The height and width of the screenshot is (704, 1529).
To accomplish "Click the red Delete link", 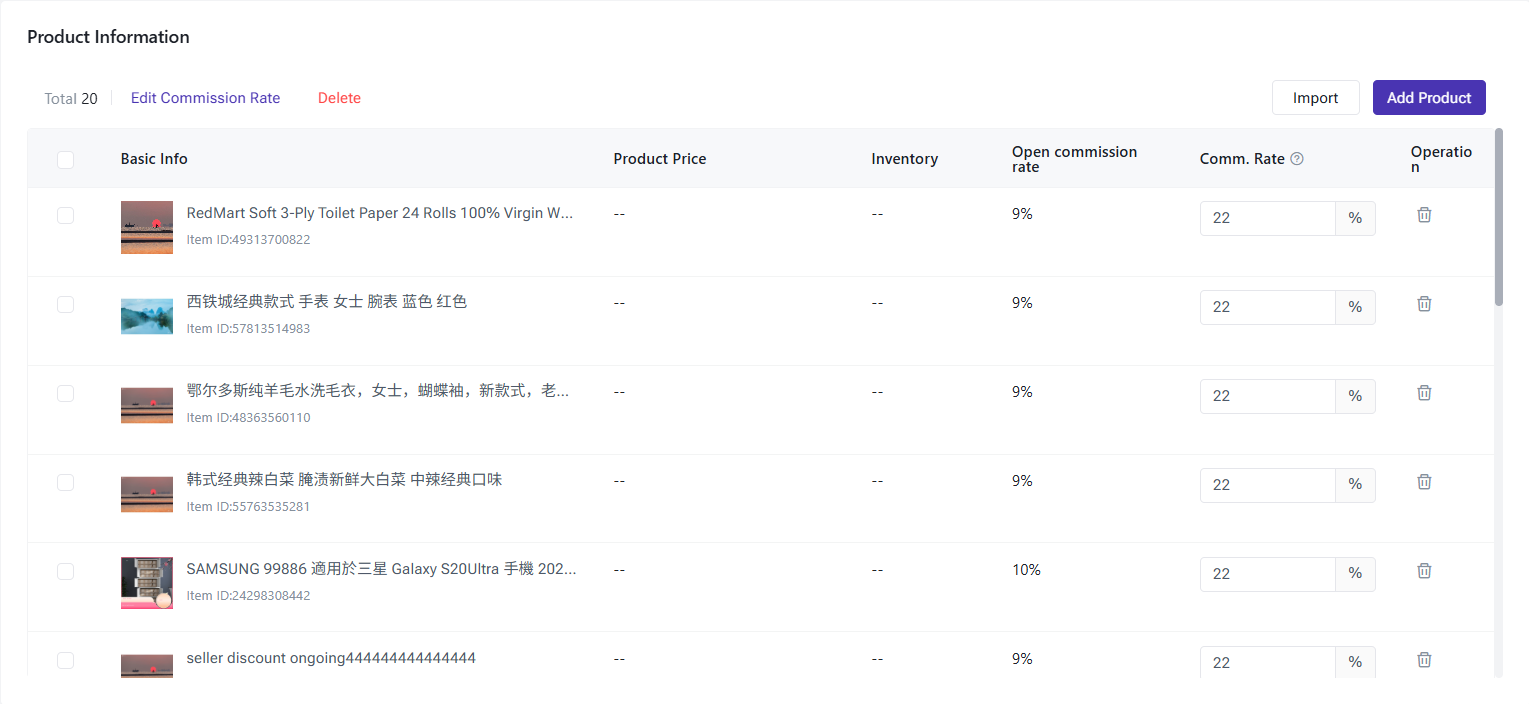I will 339,98.
